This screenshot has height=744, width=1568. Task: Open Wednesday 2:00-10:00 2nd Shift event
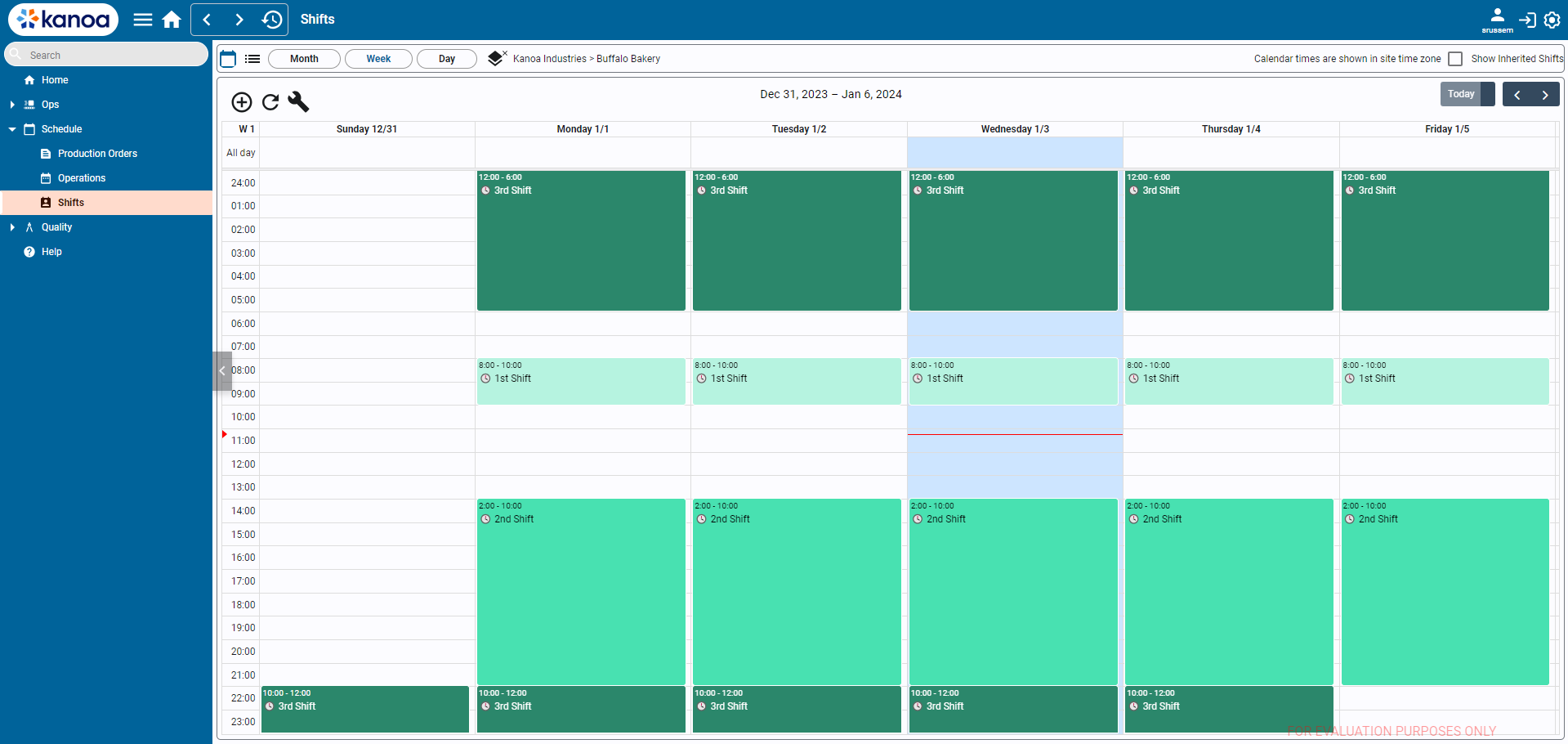point(1013,592)
